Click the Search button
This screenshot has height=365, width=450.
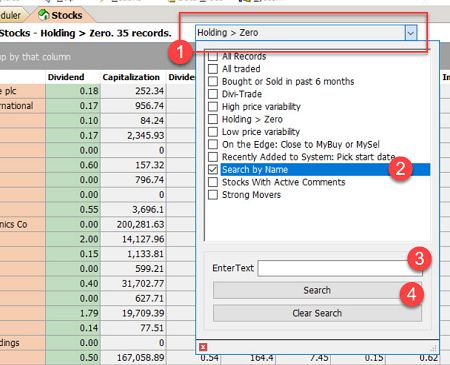pyautogui.click(x=317, y=290)
